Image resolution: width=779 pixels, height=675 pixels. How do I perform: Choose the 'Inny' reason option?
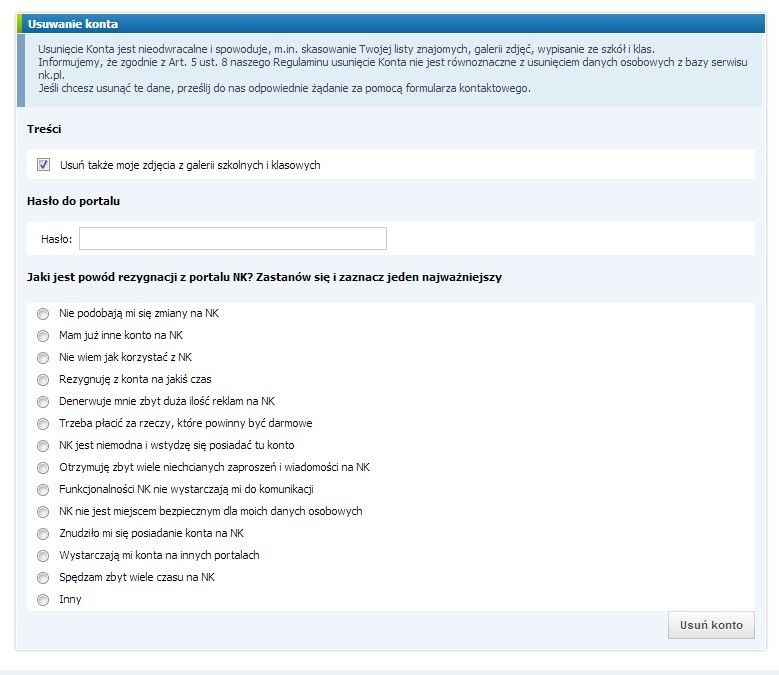[43, 600]
